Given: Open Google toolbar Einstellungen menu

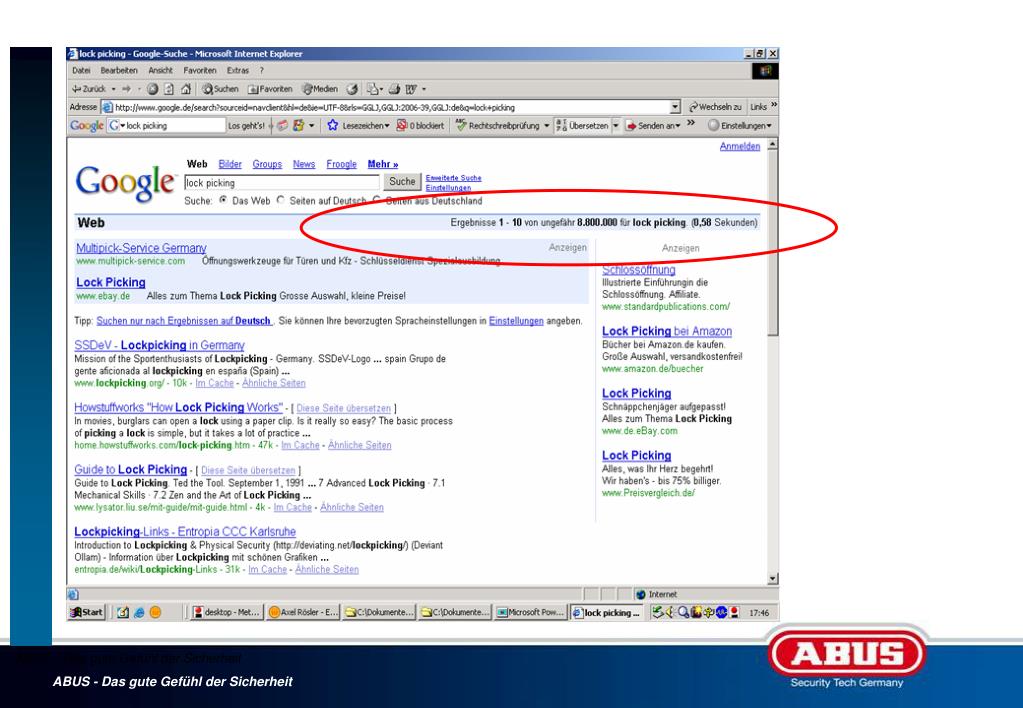Looking at the screenshot, I should pyautogui.click(x=740, y=125).
